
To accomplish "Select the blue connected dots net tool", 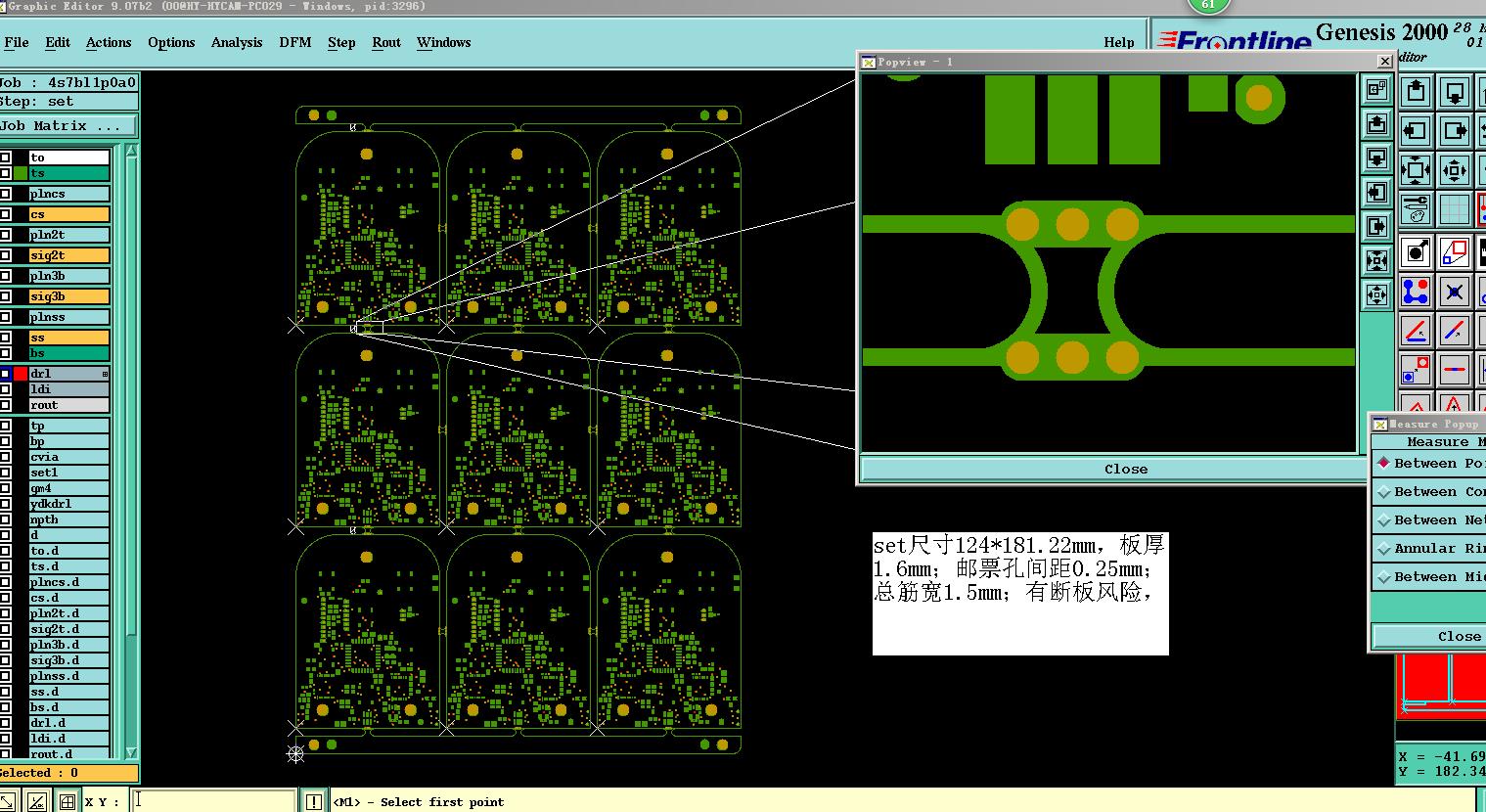I will coord(1416,292).
